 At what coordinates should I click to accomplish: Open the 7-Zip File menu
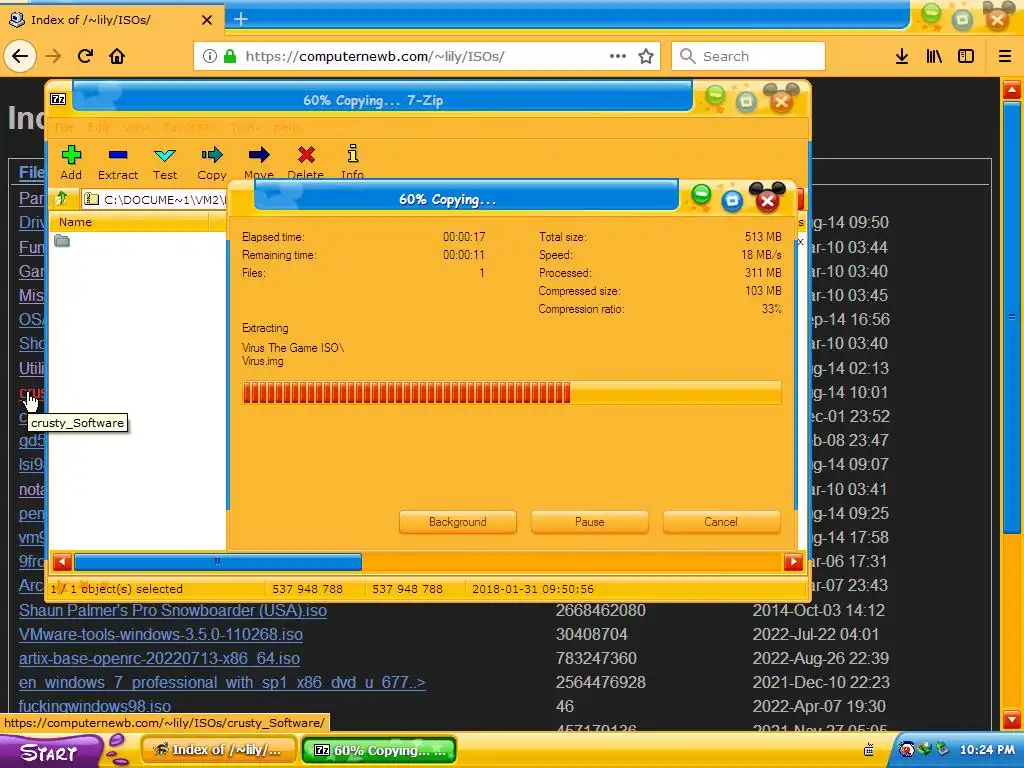point(64,127)
